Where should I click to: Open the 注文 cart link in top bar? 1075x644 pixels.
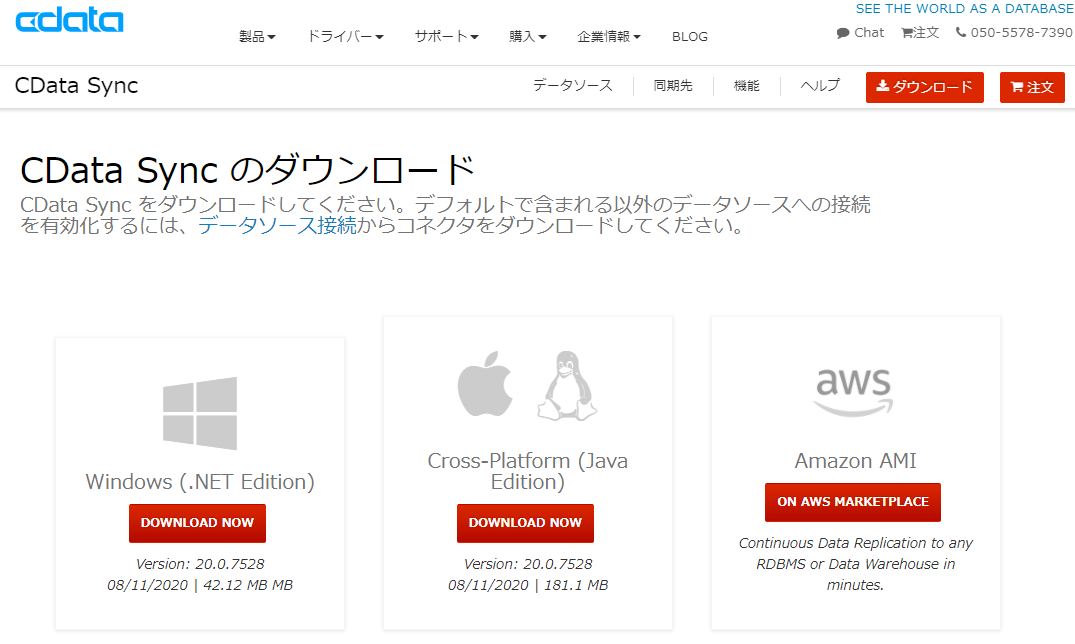tap(920, 32)
